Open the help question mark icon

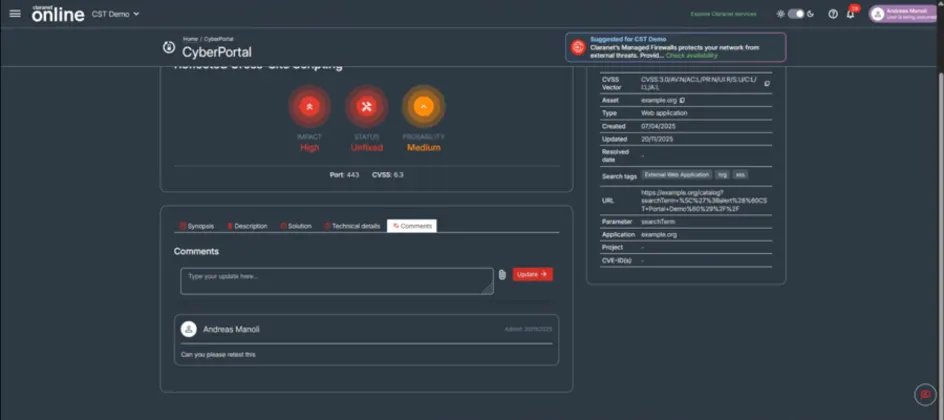[833, 14]
